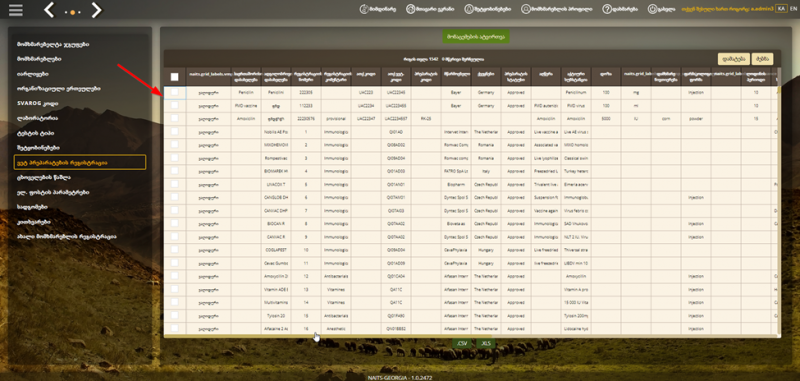This screenshot has height=381, width=800.
Task: Tick the checkbox for the Amoxicilin 5000 IU row
Action: coord(174,118)
